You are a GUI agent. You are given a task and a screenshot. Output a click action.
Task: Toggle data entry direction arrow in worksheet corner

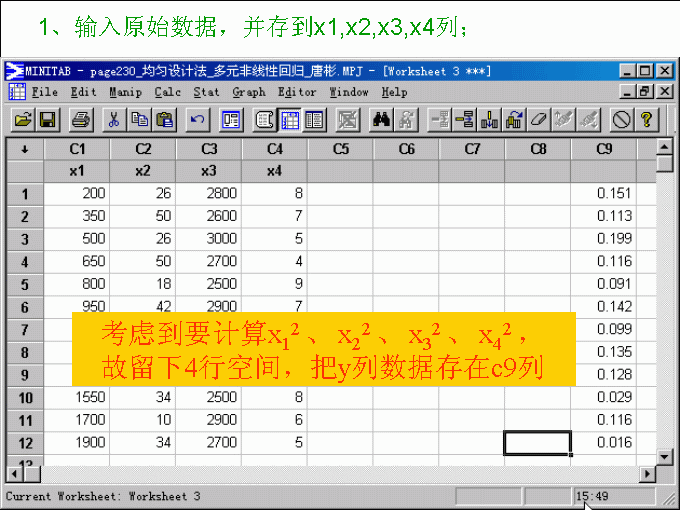coord(25,149)
